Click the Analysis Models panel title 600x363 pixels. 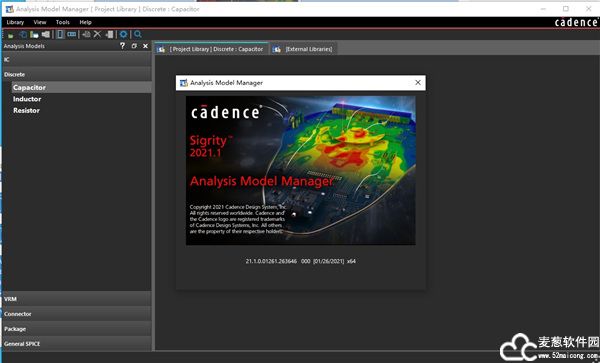pyautogui.click(x=24, y=46)
